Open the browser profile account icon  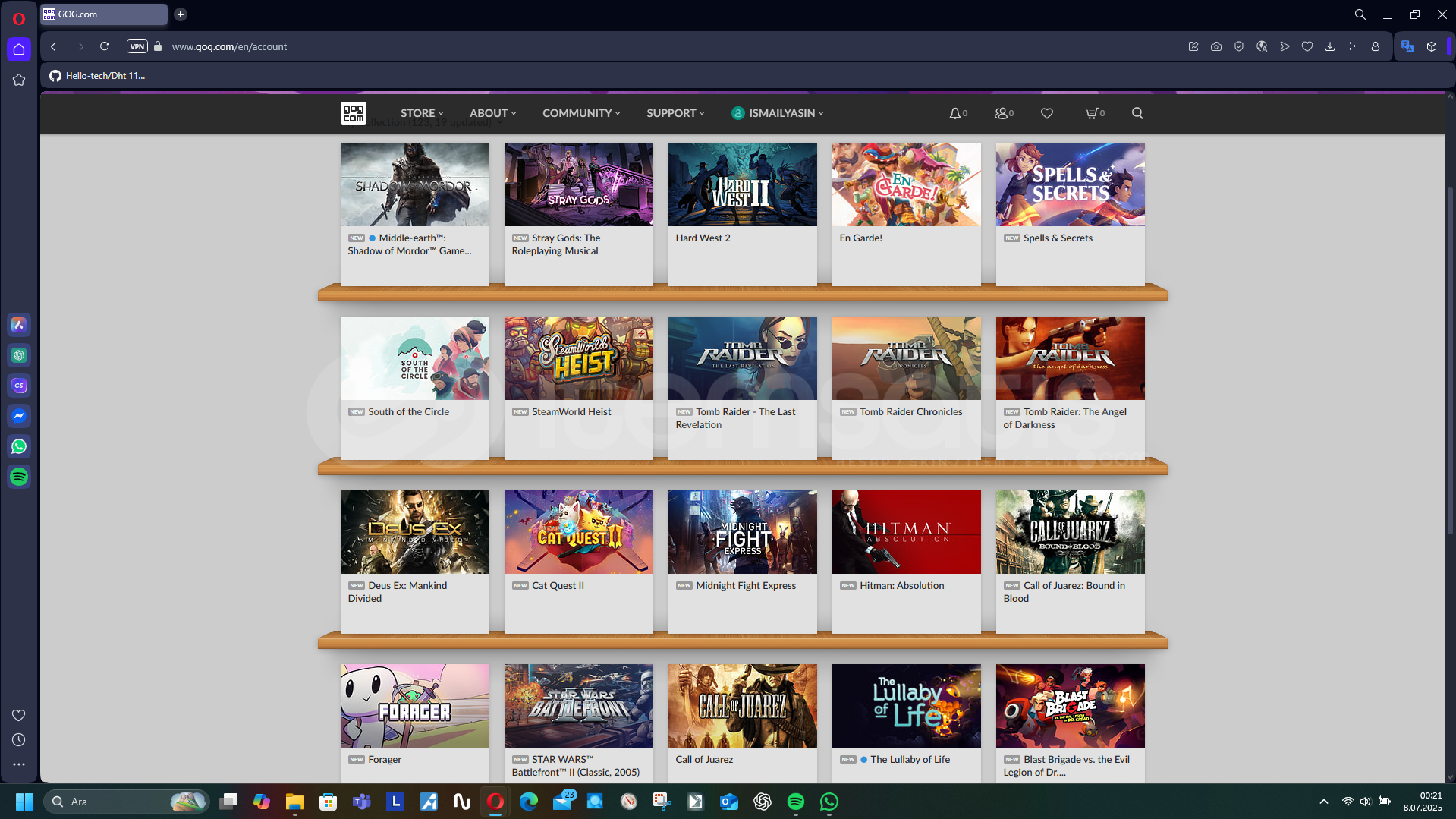[1376, 46]
